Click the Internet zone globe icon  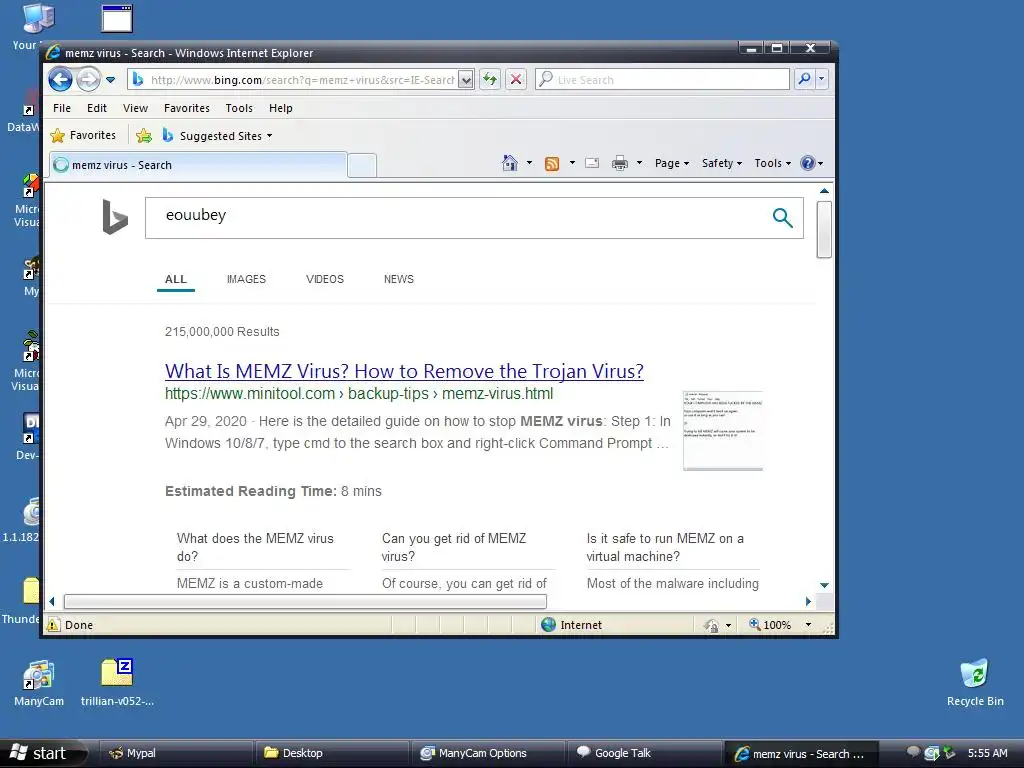tap(549, 624)
